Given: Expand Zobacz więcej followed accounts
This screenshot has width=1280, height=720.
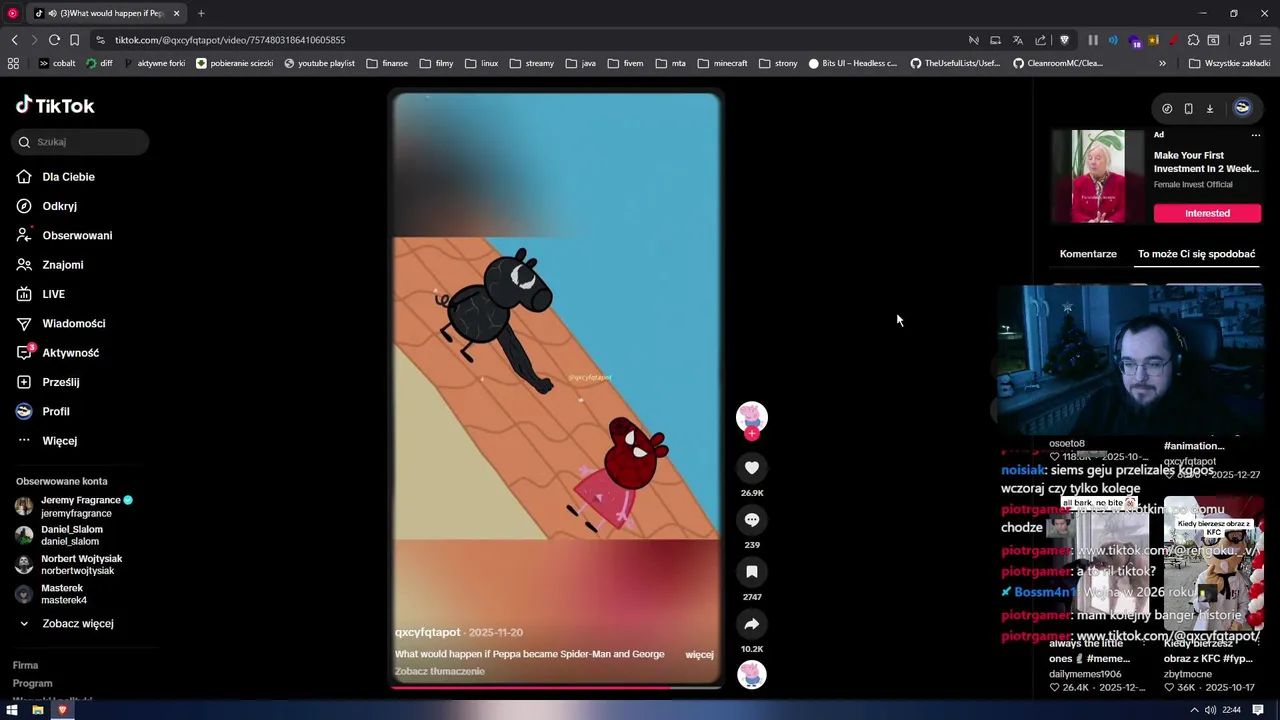Looking at the screenshot, I should pos(77,623).
